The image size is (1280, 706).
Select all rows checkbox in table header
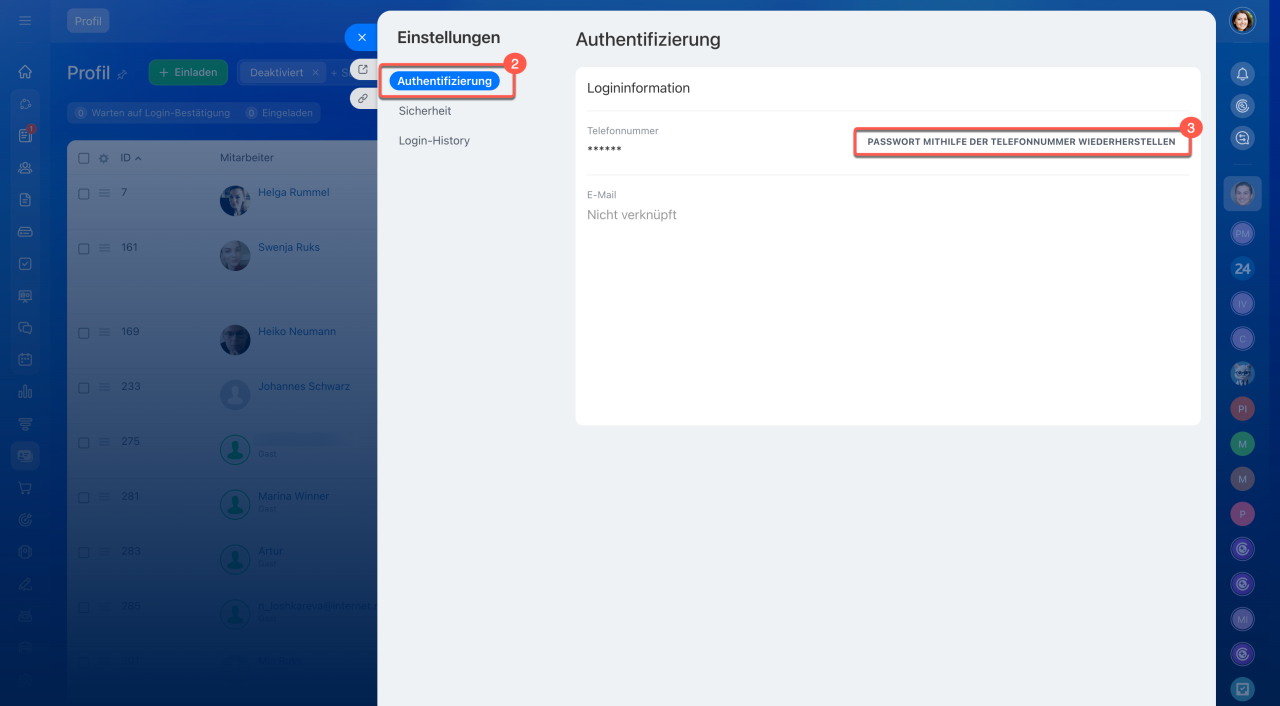tap(84, 158)
